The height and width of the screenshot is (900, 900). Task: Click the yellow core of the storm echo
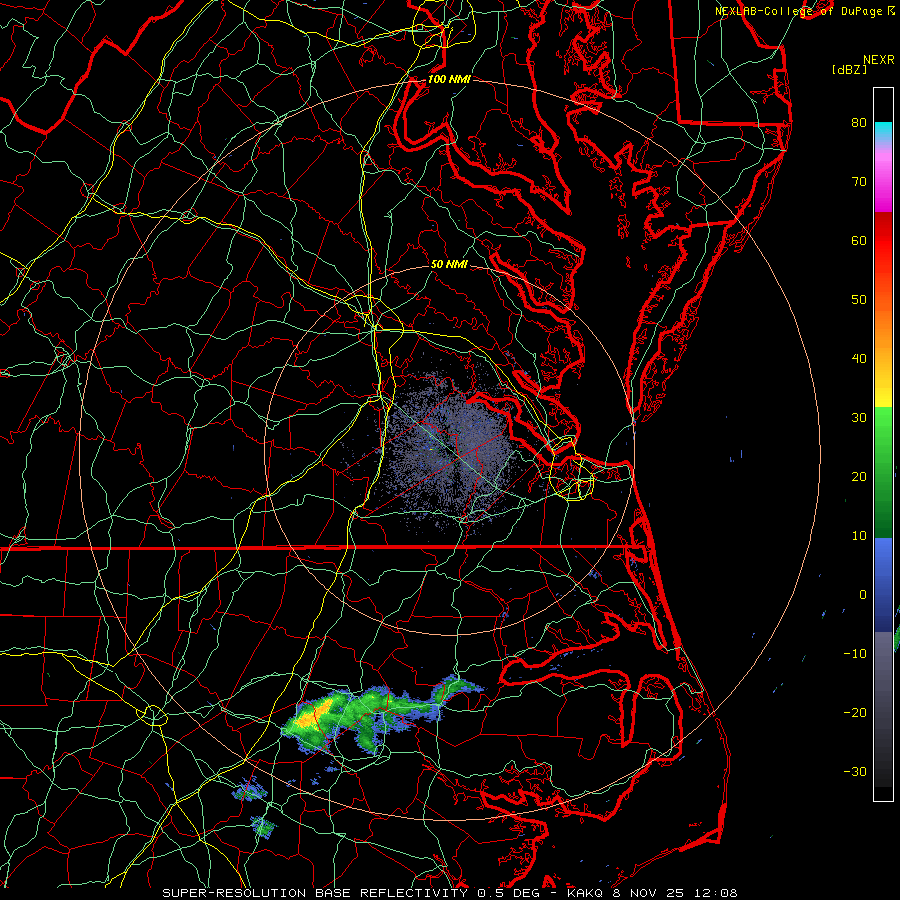[313, 712]
